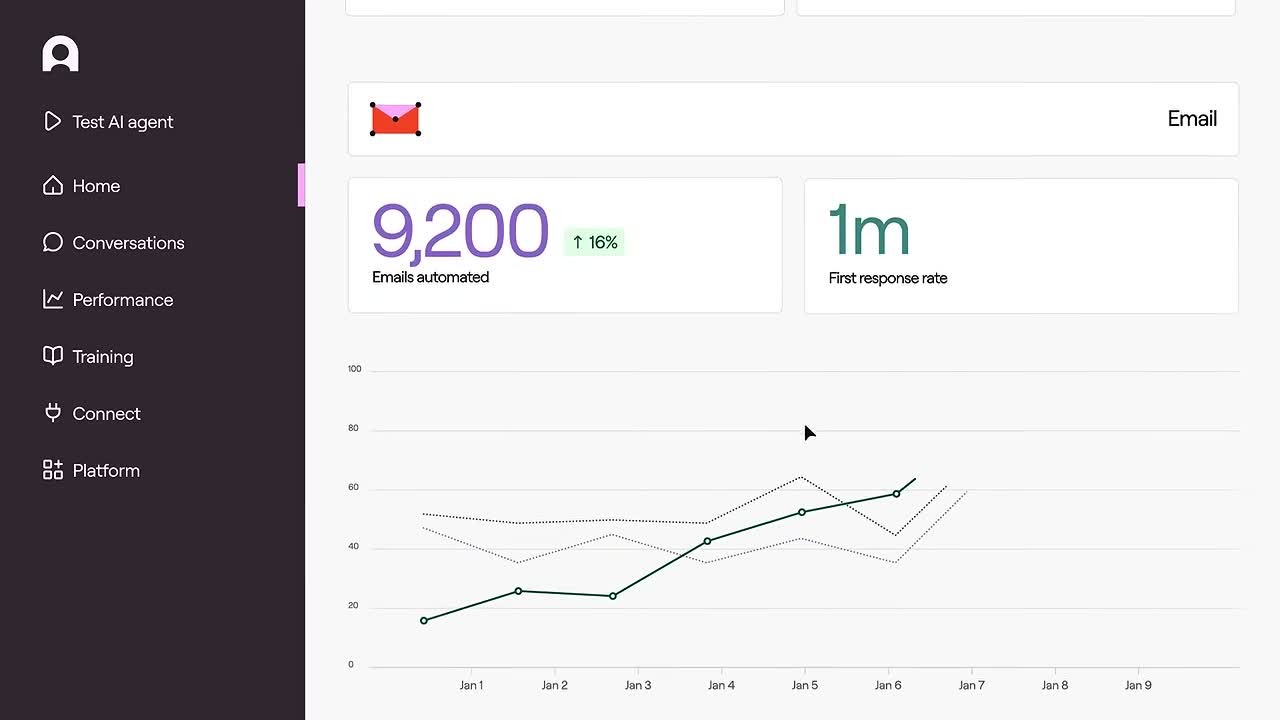Click the Platform grid icon
Viewport: 1280px width, 720px height.
pos(53,470)
